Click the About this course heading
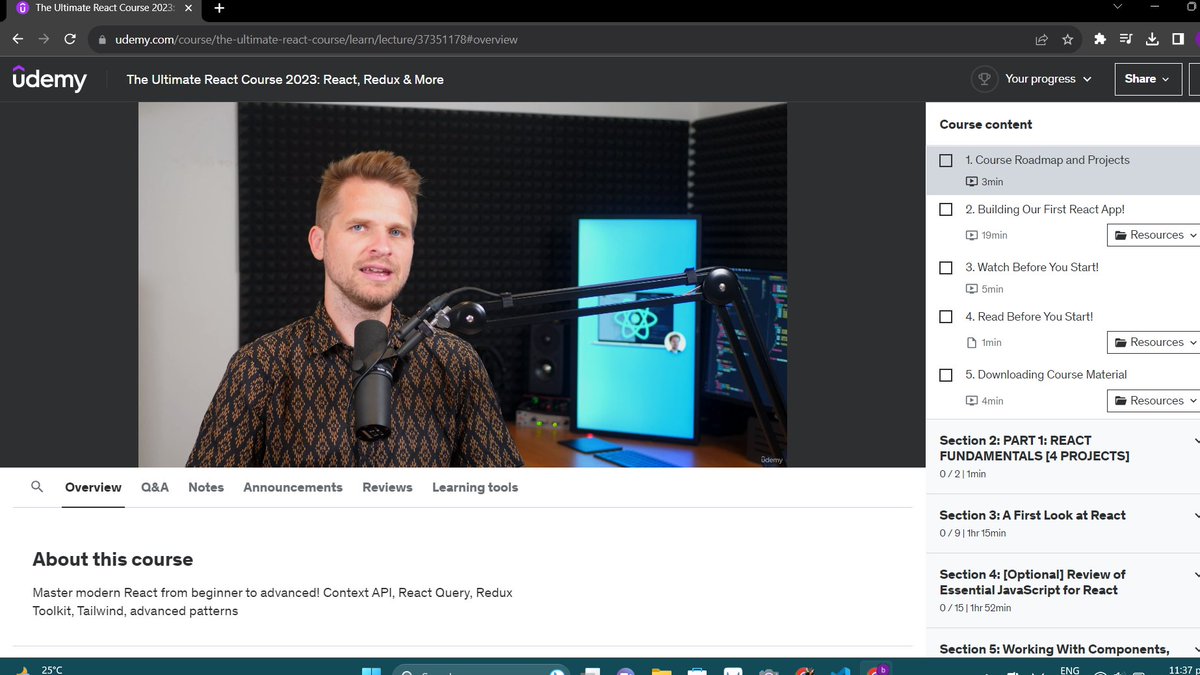Screen dimensions: 1200x675 113,559
